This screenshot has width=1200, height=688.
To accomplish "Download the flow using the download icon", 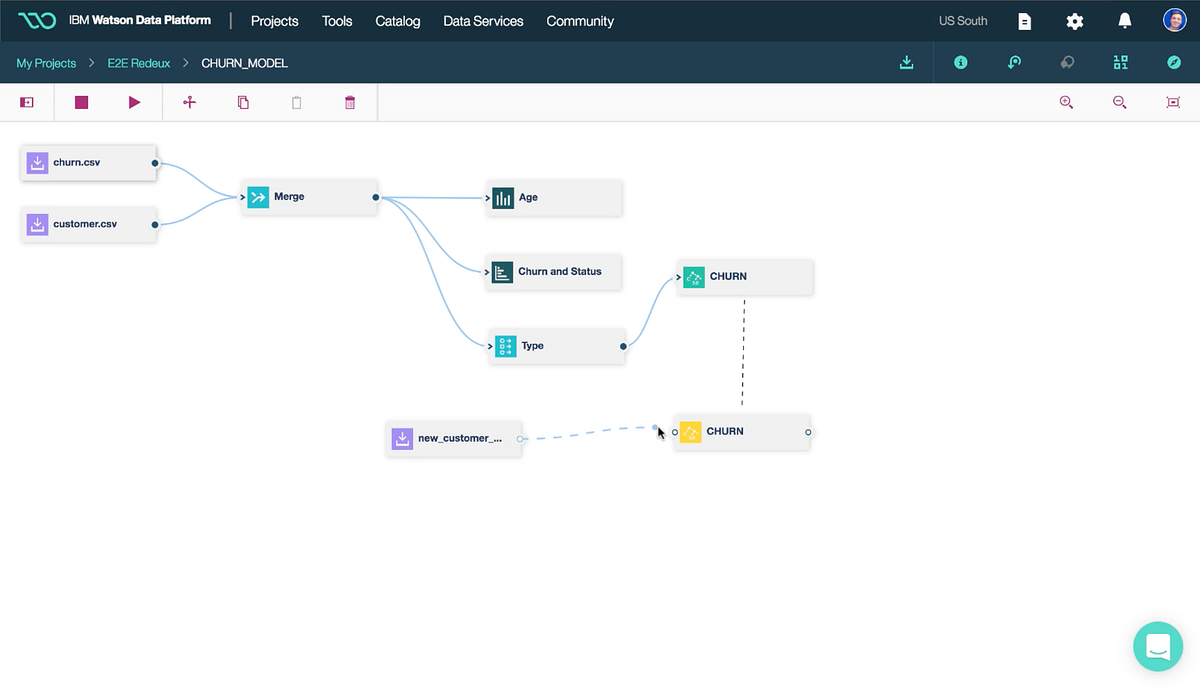I will [906, 62].
